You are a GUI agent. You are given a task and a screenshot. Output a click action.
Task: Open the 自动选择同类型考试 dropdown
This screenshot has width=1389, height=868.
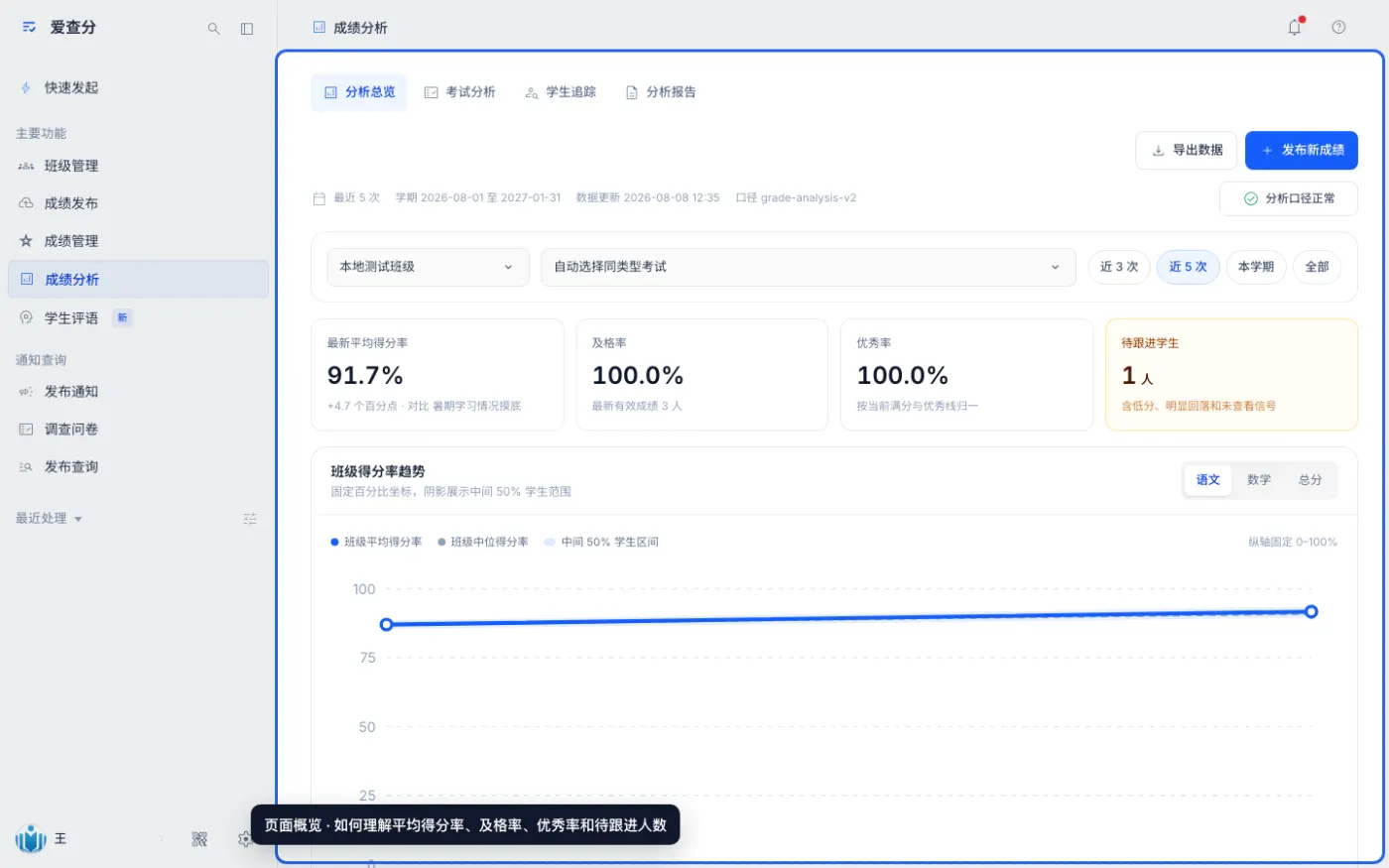[809, 267]
